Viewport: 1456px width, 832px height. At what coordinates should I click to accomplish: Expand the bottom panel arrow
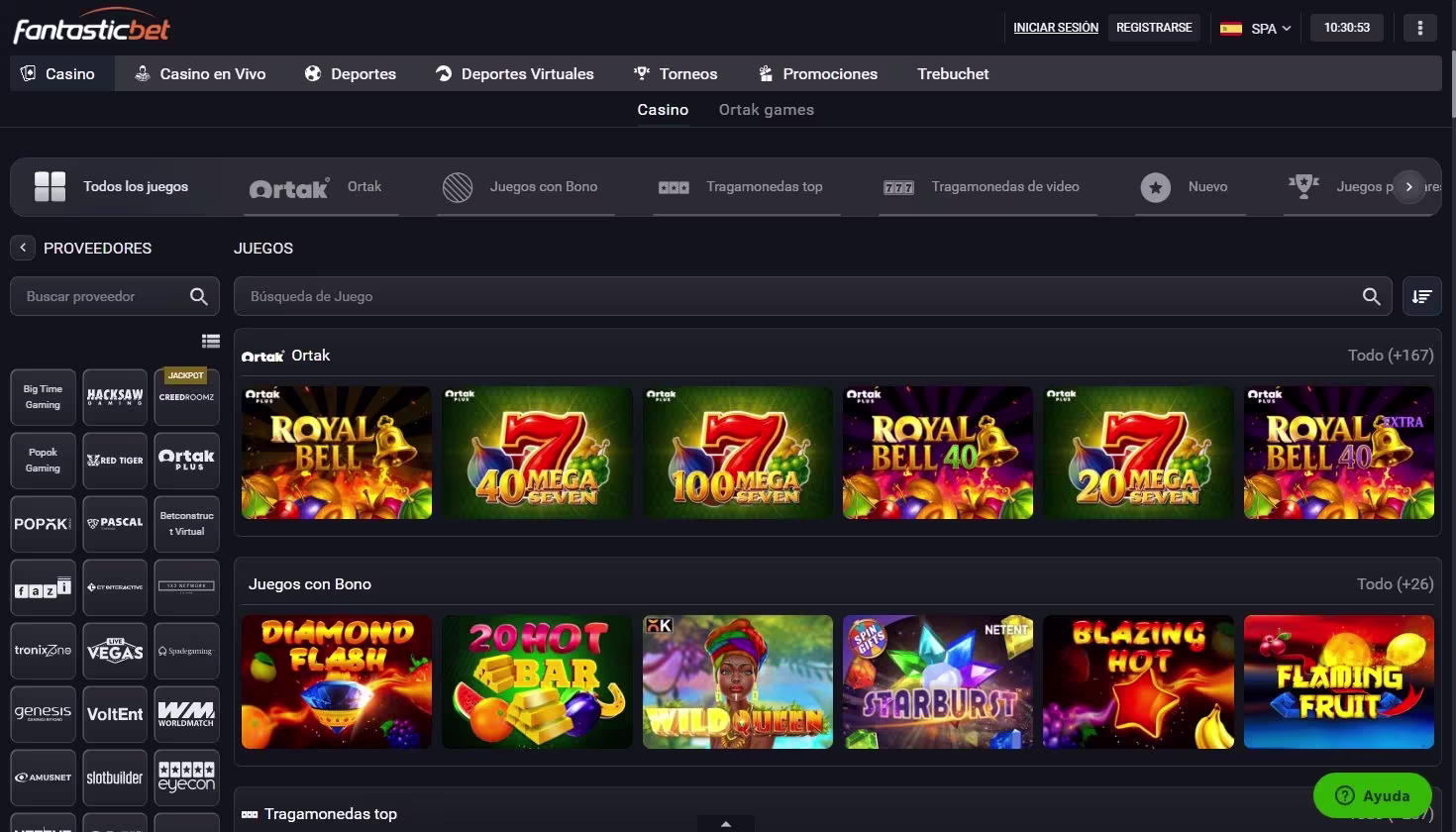point(726,823)
